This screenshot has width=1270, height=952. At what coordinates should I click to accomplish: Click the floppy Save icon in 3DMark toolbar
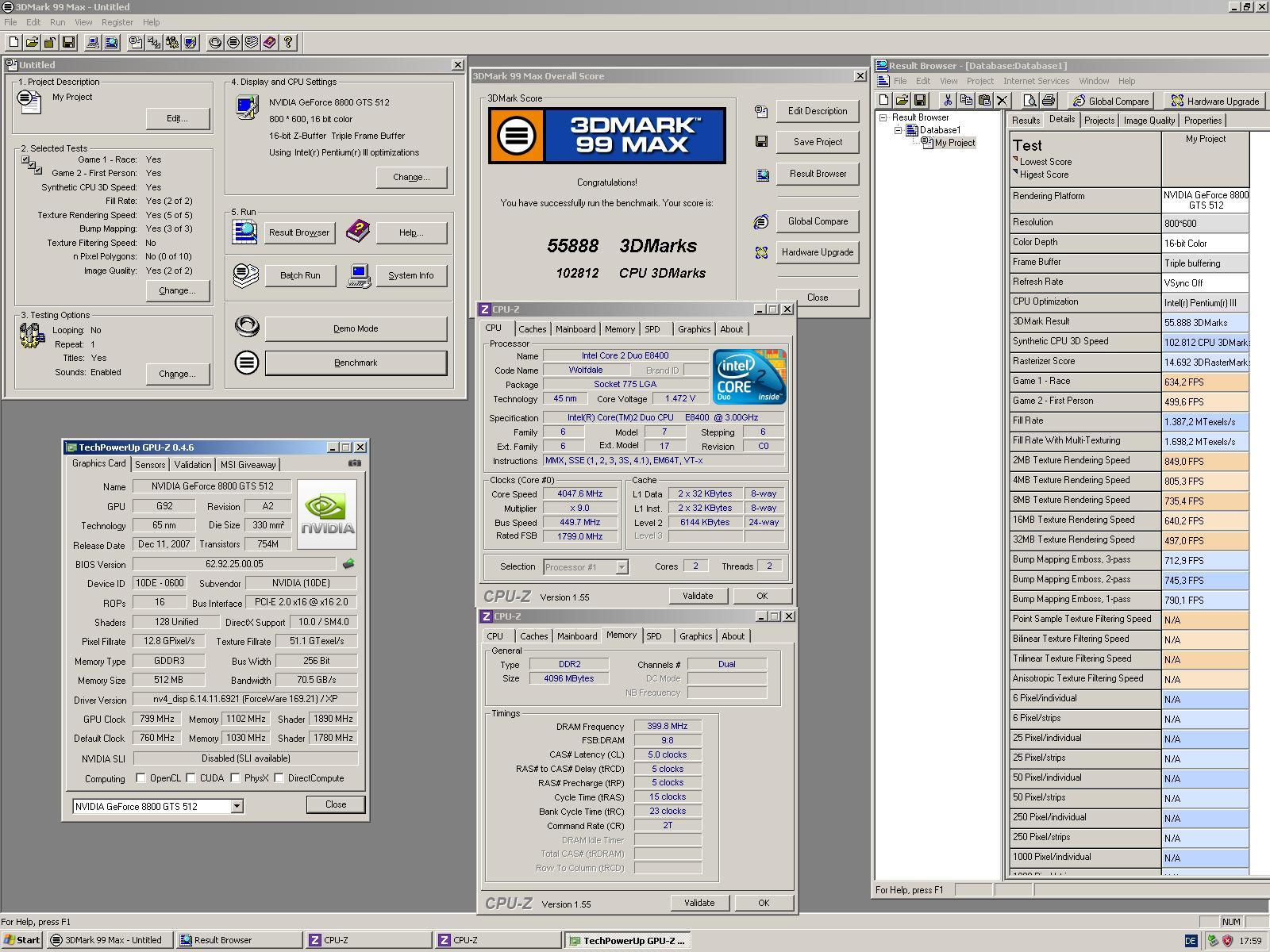tap(68, 43)
